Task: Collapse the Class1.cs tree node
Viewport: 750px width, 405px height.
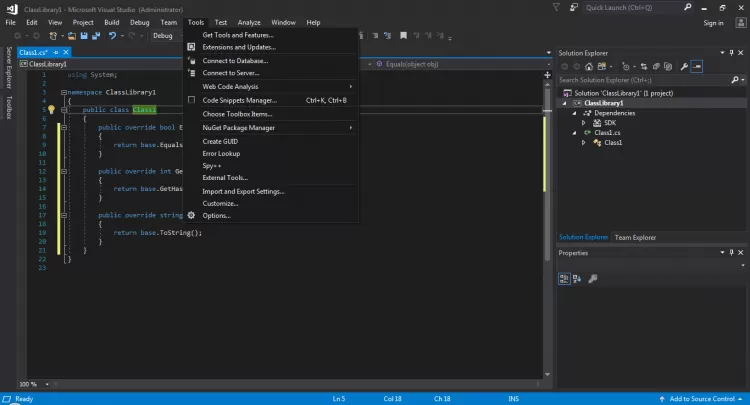Action: 574,133
